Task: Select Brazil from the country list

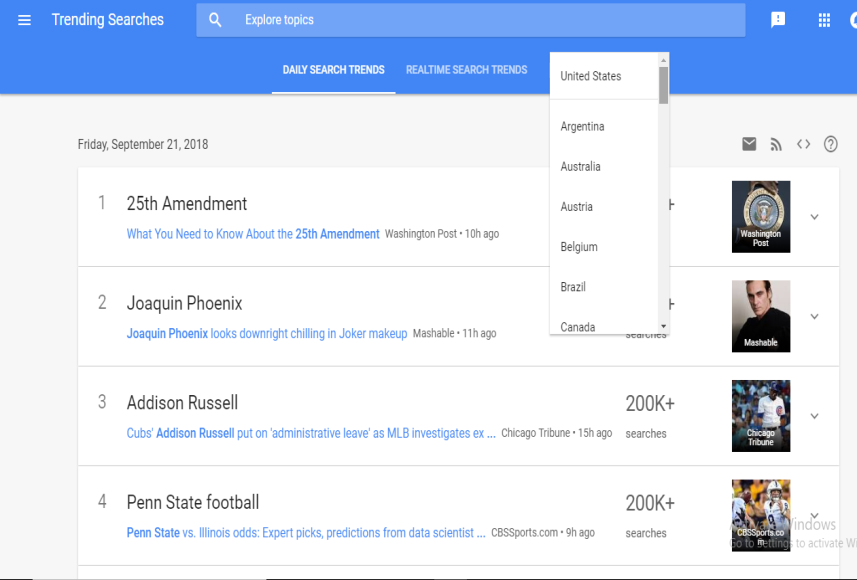Action: 604,287
